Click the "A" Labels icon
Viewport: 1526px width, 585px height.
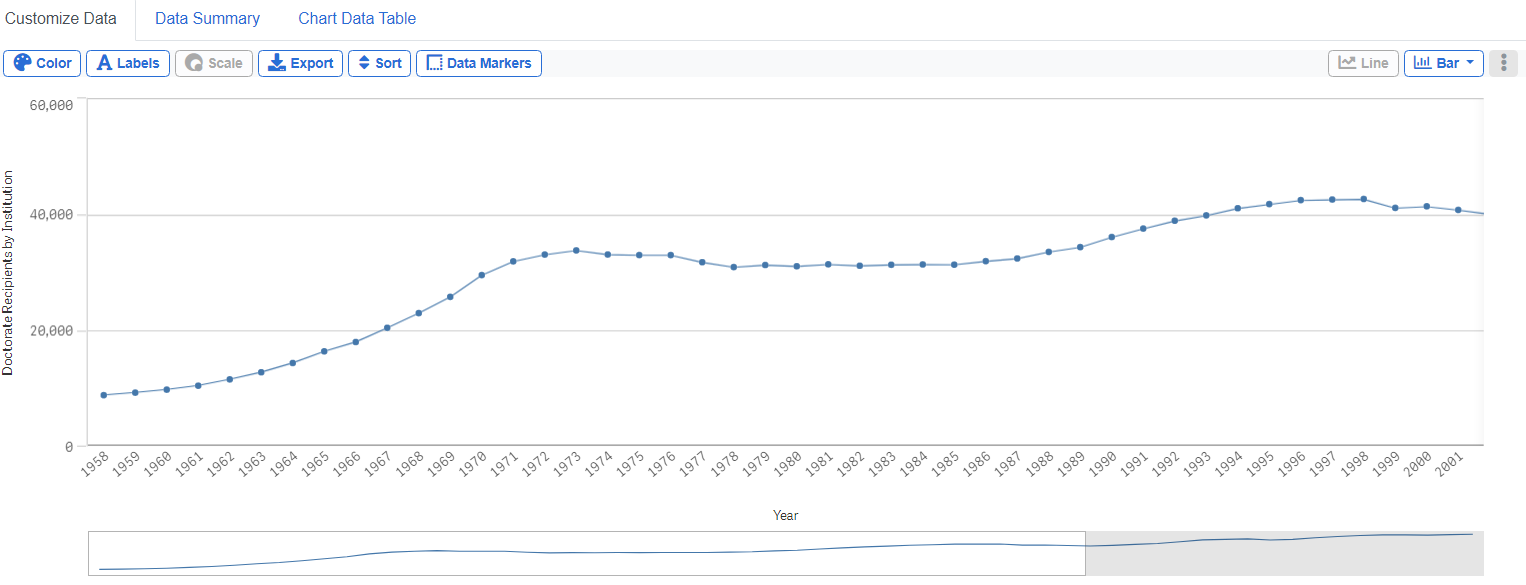coord(104,63)
